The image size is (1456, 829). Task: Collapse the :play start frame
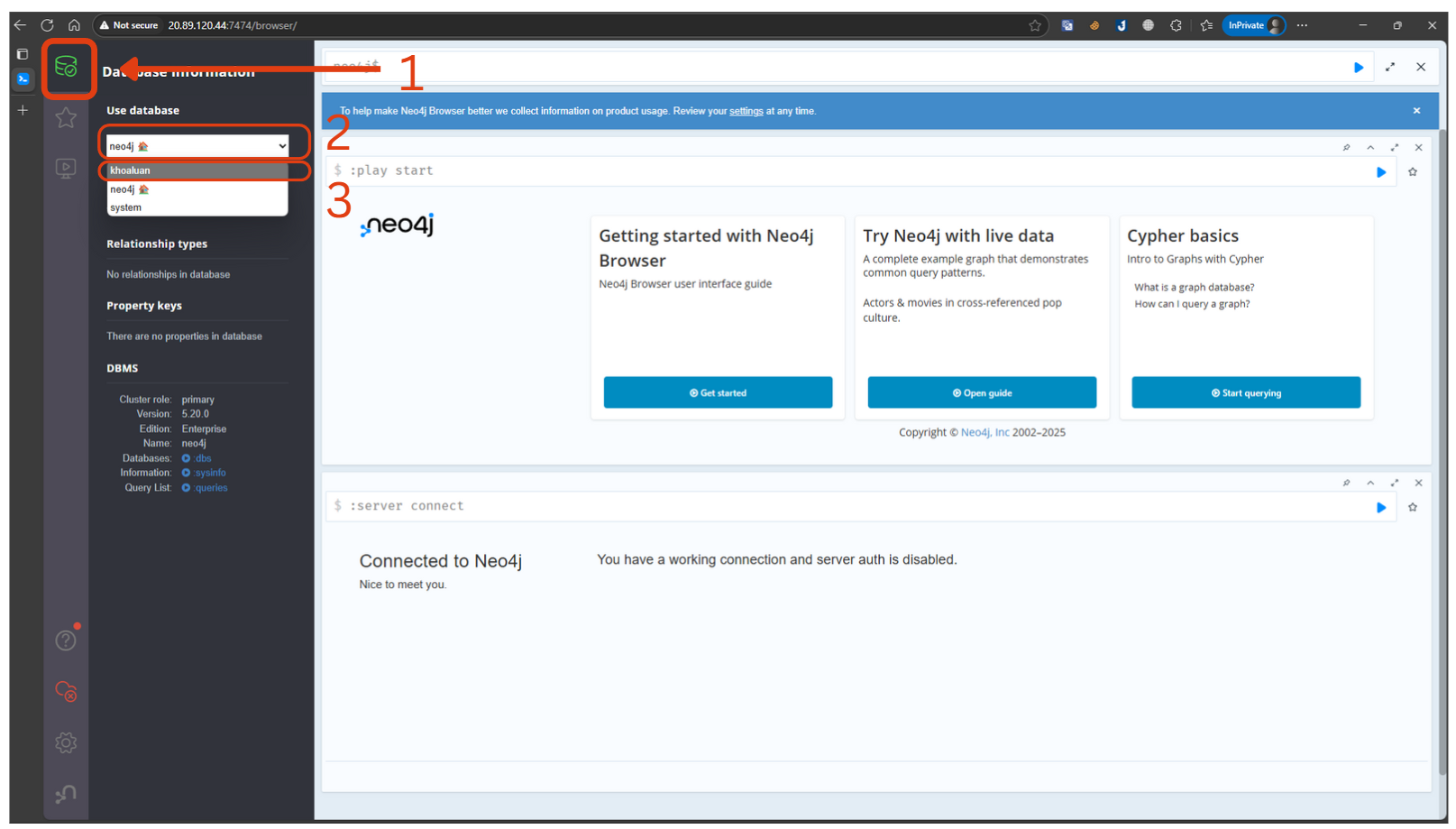(x=1370, y=147)
